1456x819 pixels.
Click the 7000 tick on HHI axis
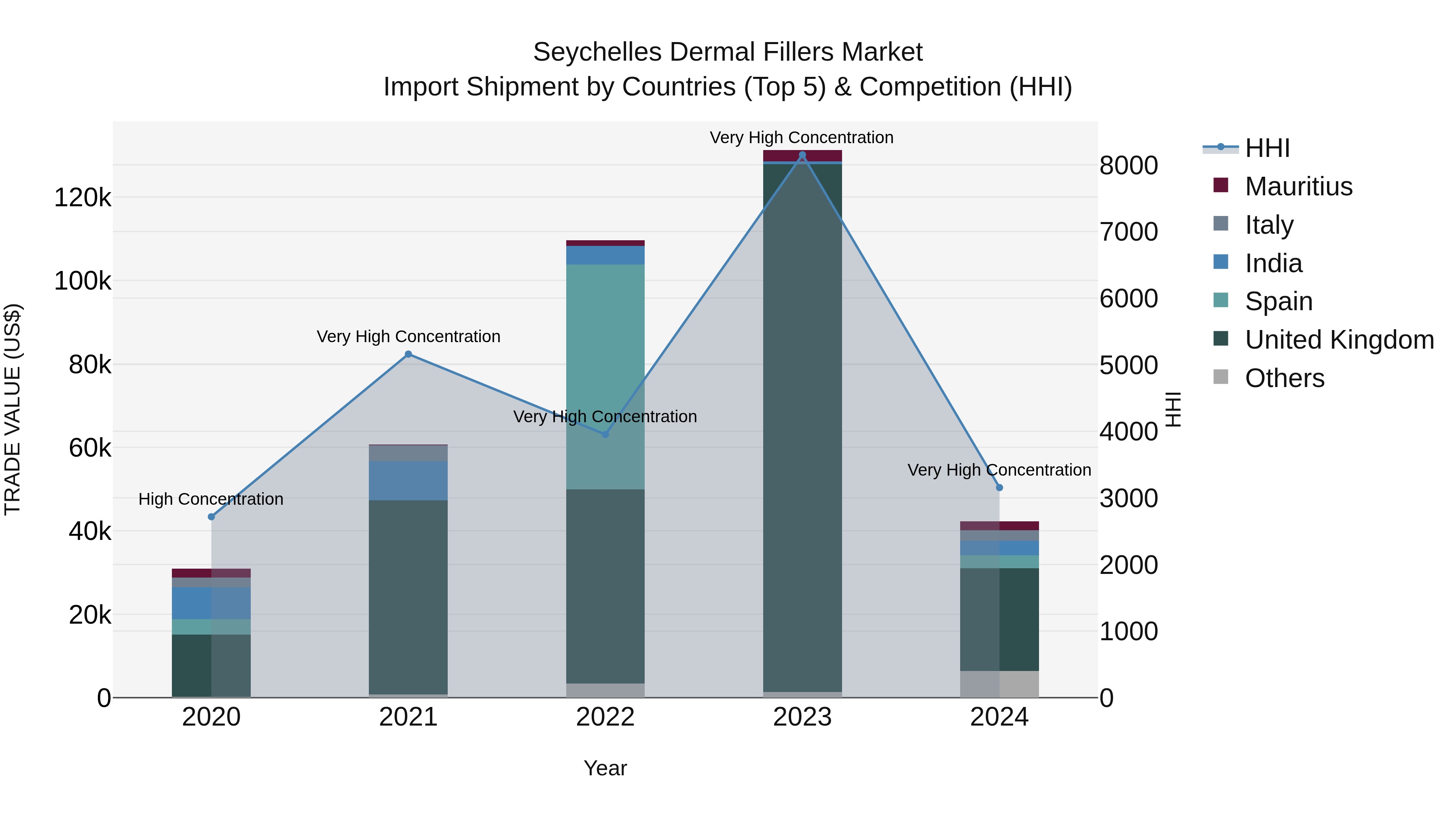(1129, 232)
